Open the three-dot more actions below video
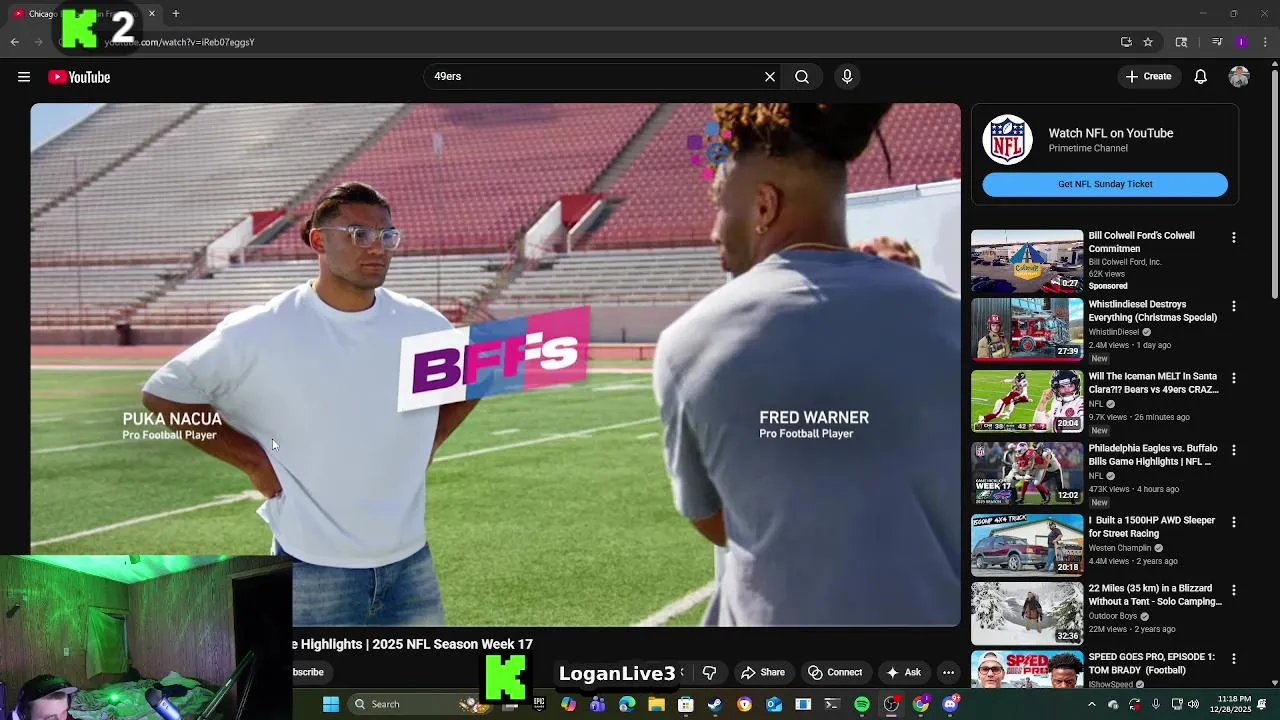This screenshot has width=1280, height=720. (x=948, y=673)
